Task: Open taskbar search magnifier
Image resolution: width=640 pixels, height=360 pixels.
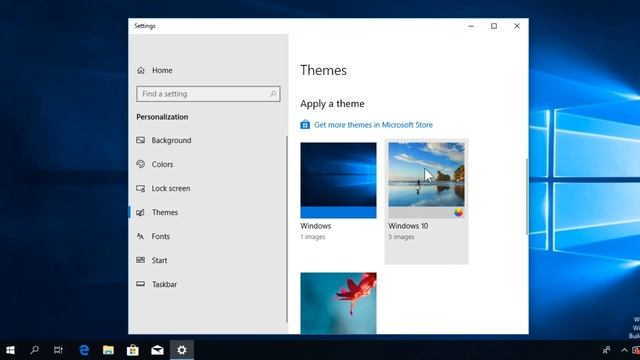Action: click(x=35, y=350)
